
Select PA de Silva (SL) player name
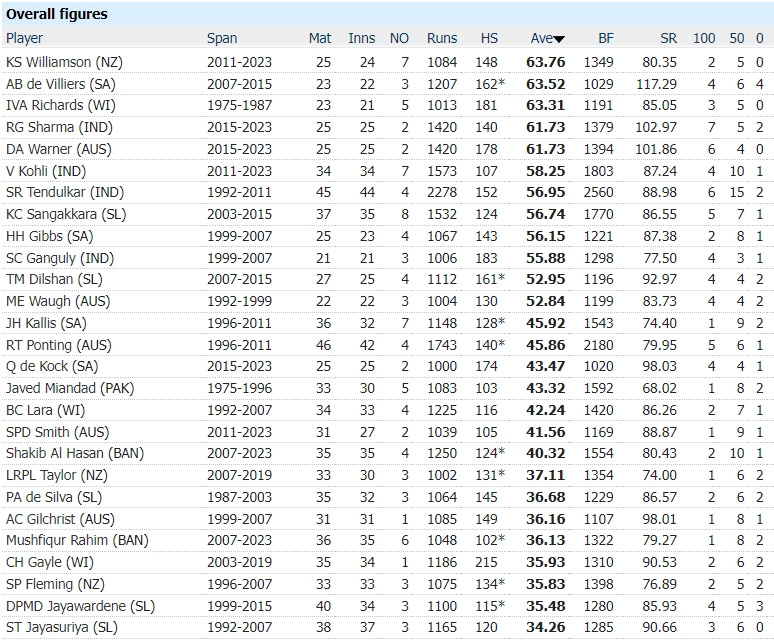(x=54, y=497)
